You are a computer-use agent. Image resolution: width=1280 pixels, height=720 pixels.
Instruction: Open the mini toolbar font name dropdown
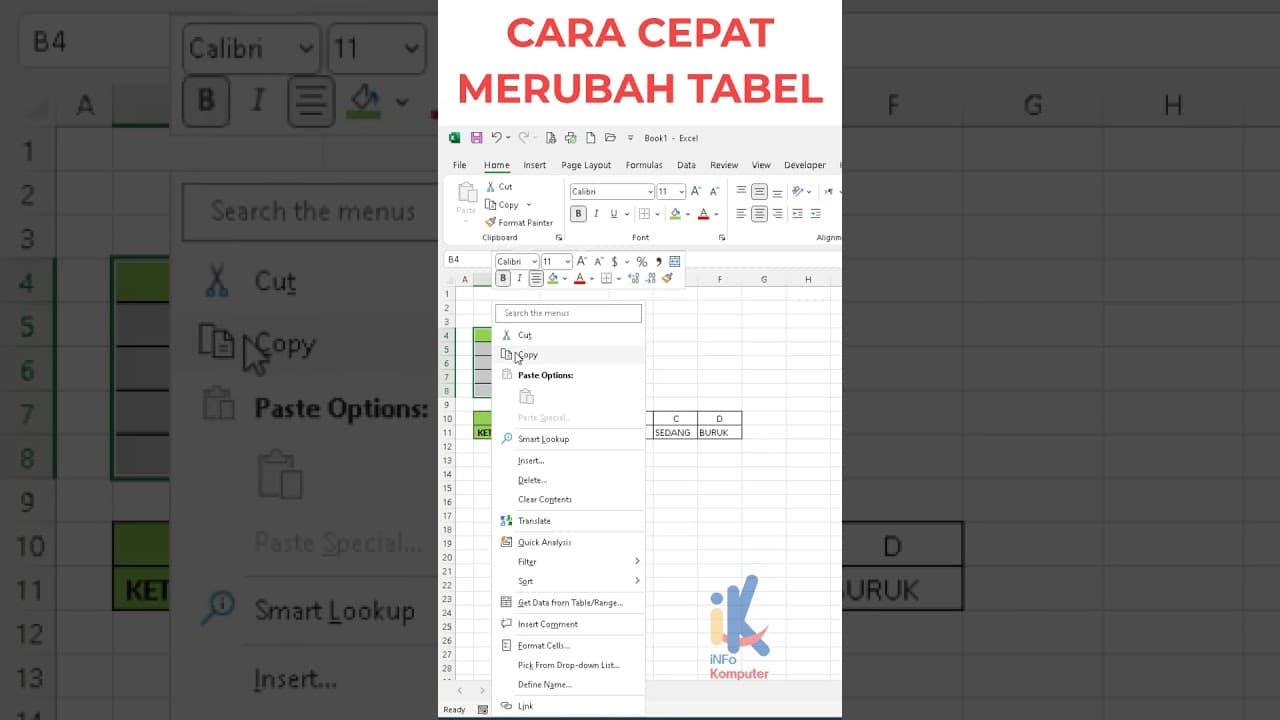tap(535, 262)
